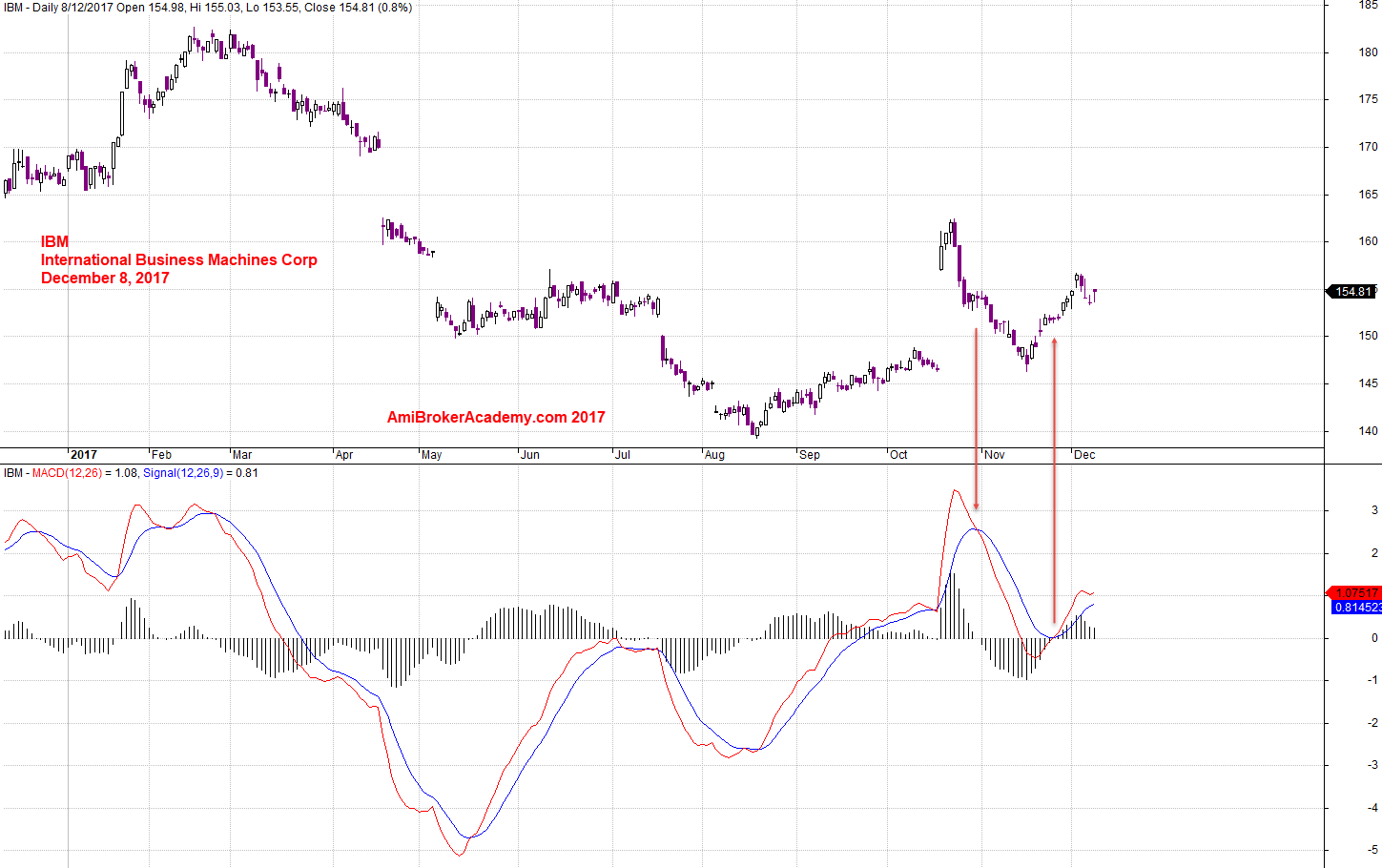This screenshot has height=868, width=1382.
Task: Click the Dec label on time axis
Action: point(1084,455)
